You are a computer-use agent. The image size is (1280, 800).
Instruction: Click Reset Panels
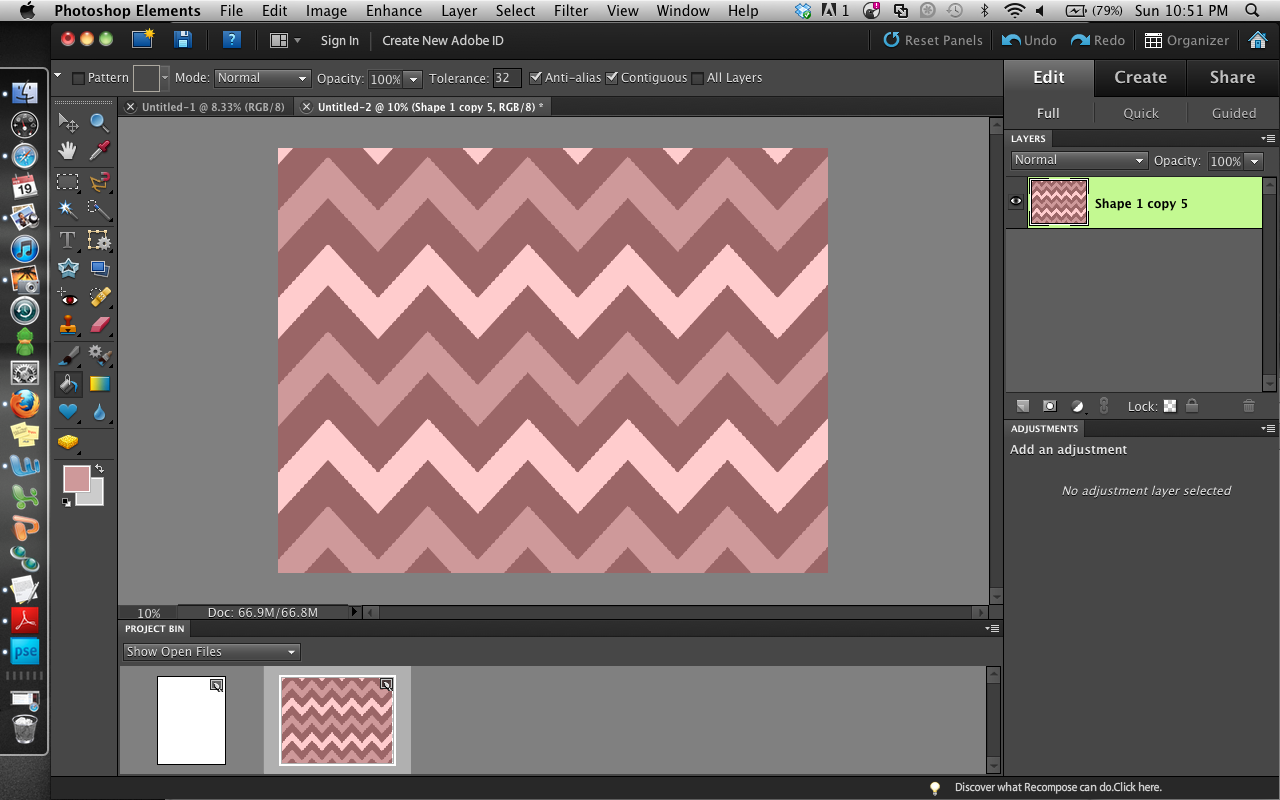click(933, 40)
